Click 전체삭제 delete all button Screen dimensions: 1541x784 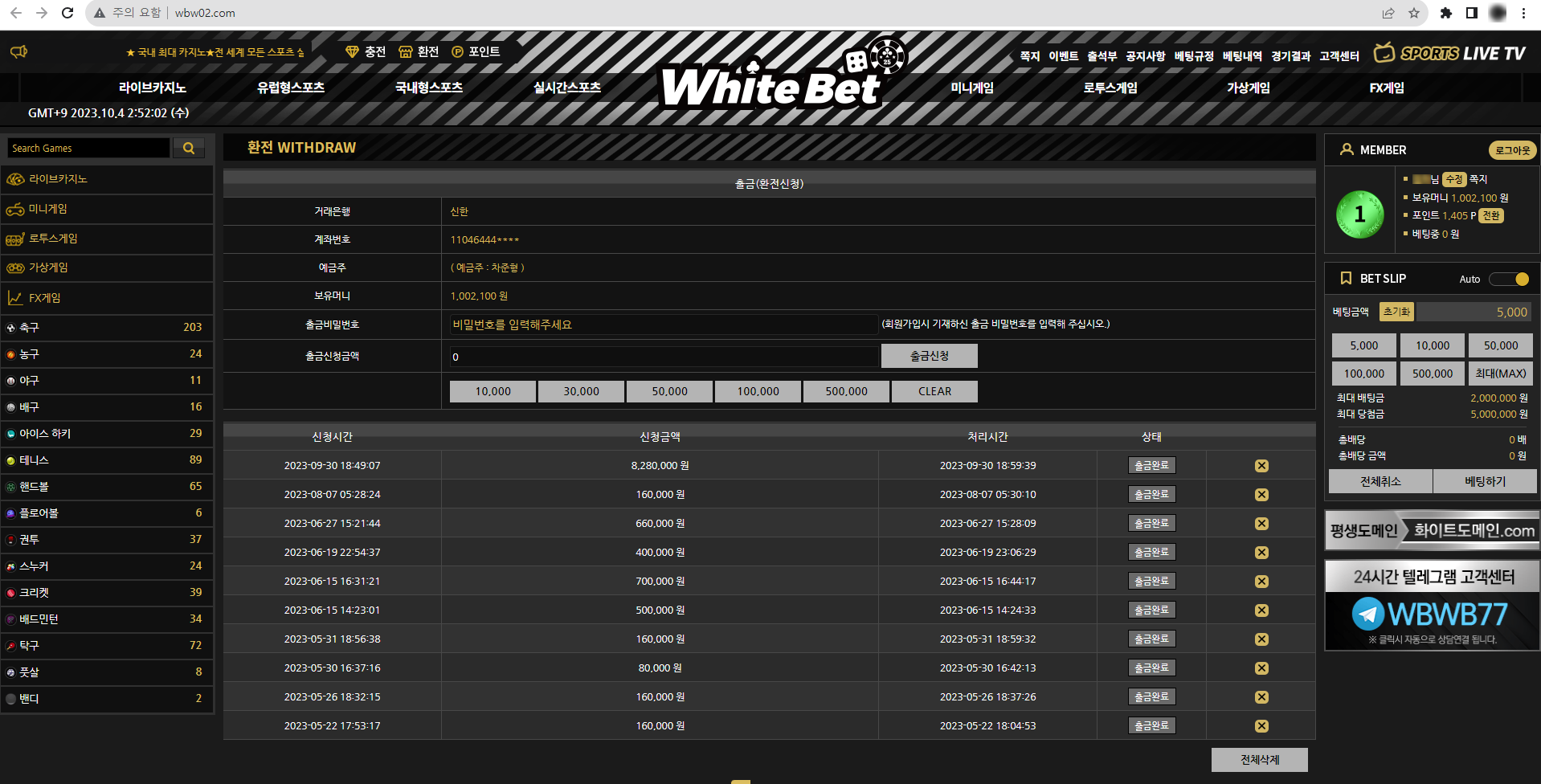(1260, 760)
